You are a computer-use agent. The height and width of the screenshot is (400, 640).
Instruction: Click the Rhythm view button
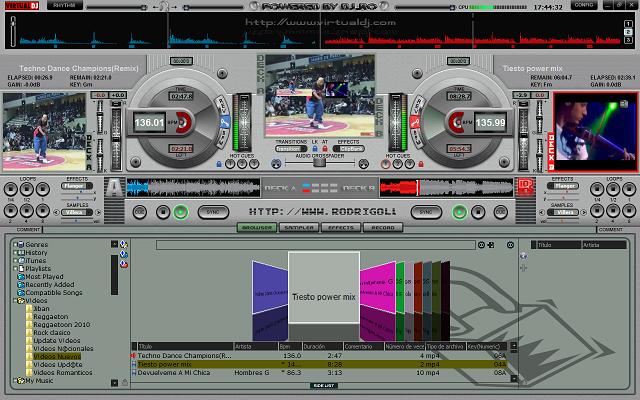point(65,5)
